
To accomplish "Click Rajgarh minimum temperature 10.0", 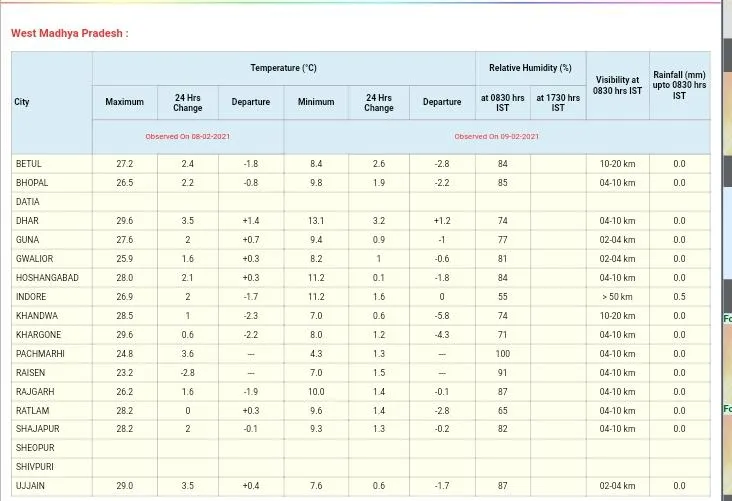I will [x=316, y=392].
